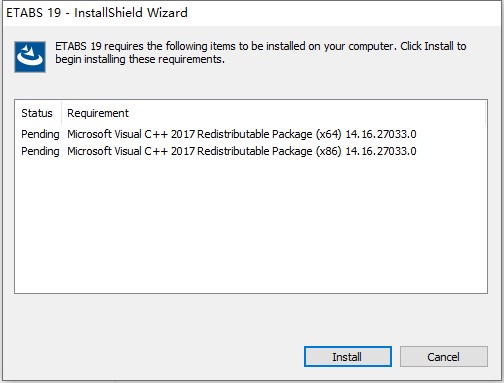Click the instruction text about required items
504x383 pixels.
point(261,52)
